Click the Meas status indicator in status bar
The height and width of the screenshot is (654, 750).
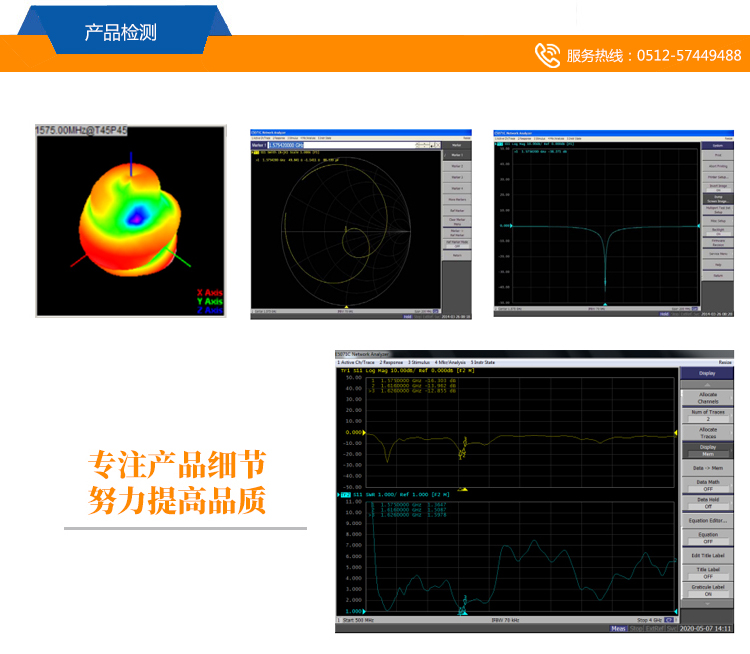(619, 629)
